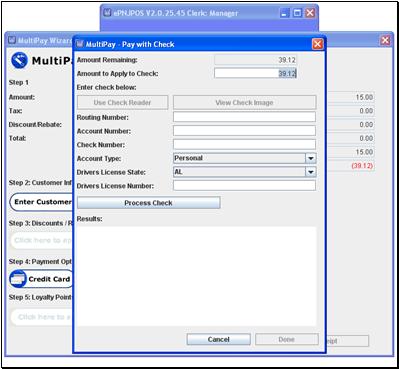Click the Cancel button

(219, 339)
